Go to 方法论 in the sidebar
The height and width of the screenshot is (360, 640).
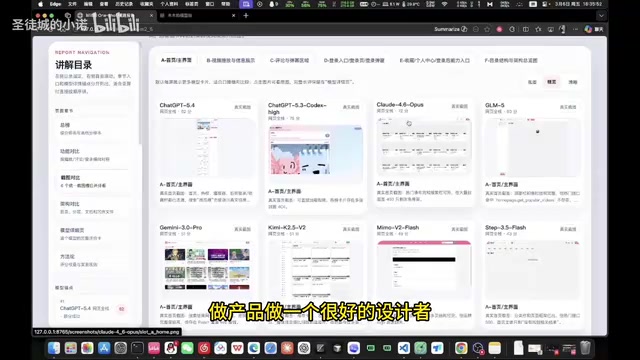pos(93,260)
